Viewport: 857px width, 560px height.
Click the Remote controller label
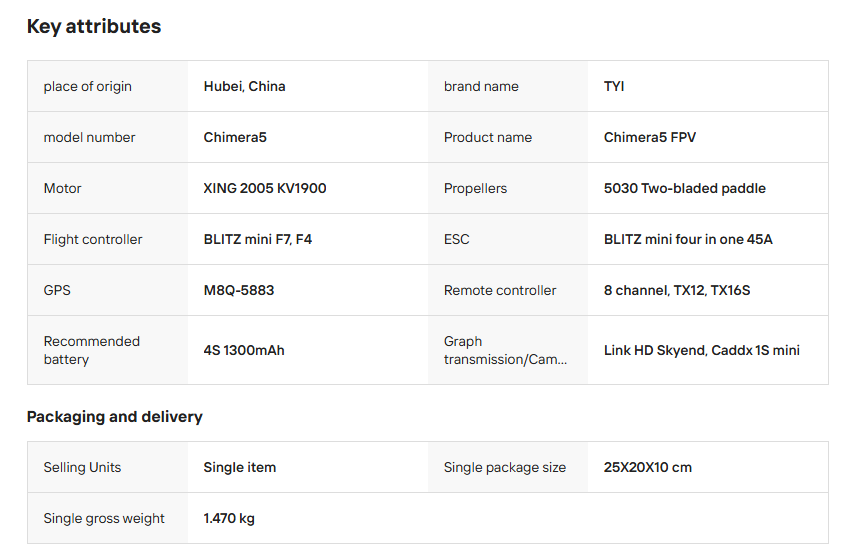(500, 291)
